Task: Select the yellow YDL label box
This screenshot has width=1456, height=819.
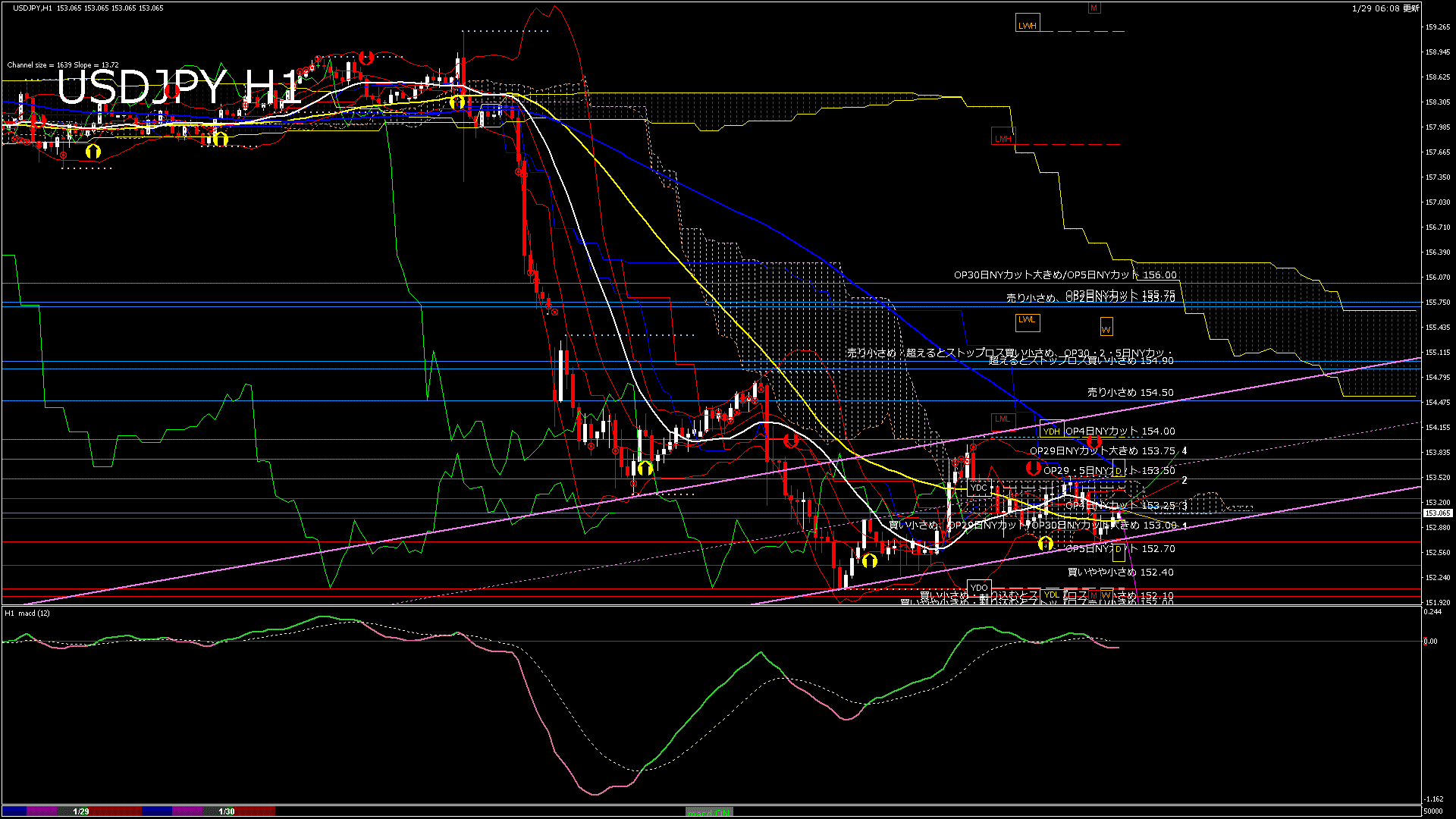Action: (x=1051, y=595)
